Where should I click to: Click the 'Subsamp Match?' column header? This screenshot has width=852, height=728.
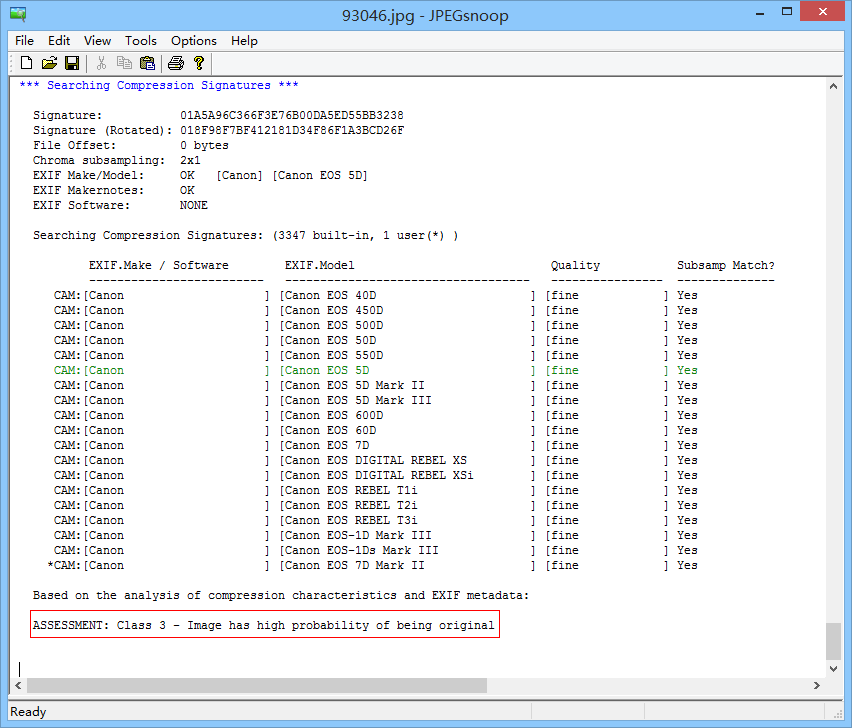(x=726, y=265)
